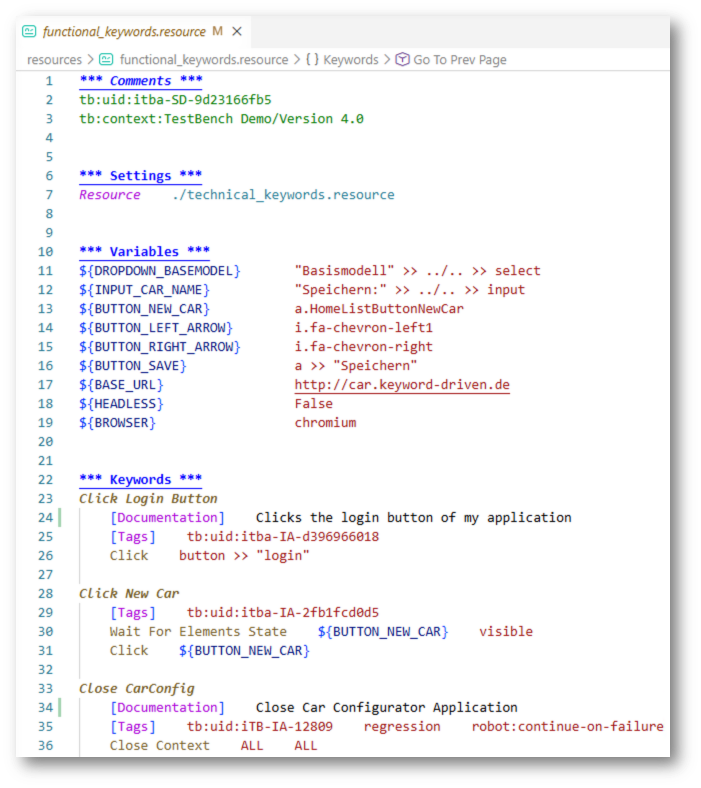Click the Wait For Elements State keyword call
Viewport: 701px width, 788px height.
tap(198, 632)
